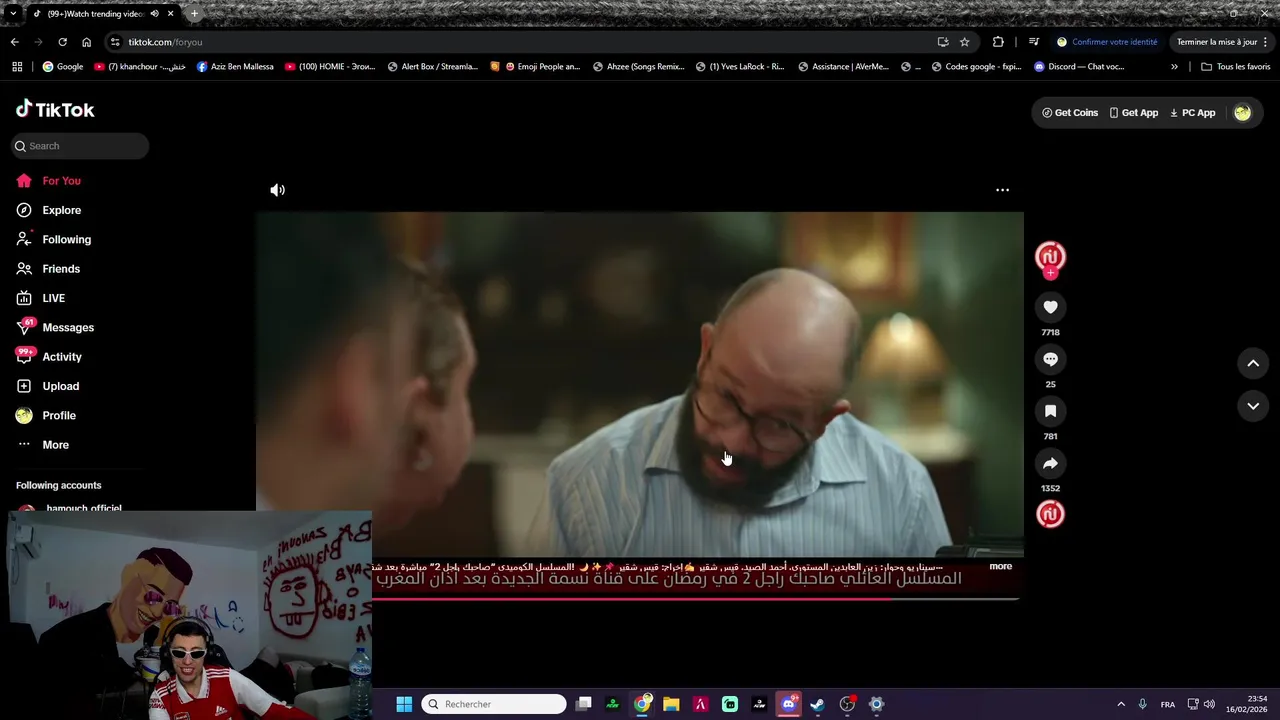1280x720 pixels.
Task: Open the FRA language switcher
Action: tap(1167, 705)
